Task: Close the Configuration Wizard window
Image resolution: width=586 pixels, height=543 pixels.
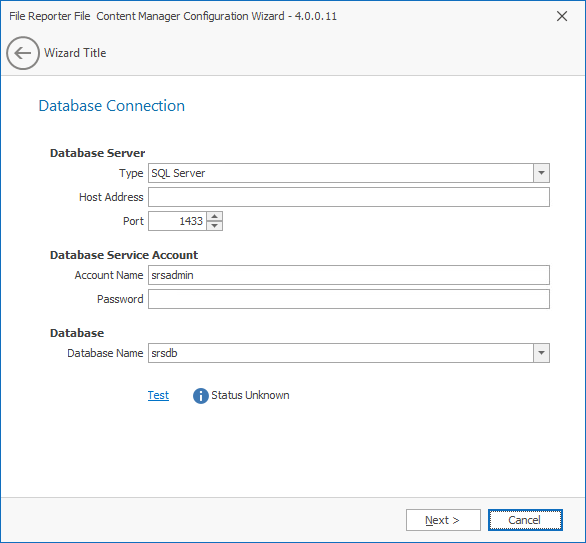Action: click(562, 16)
